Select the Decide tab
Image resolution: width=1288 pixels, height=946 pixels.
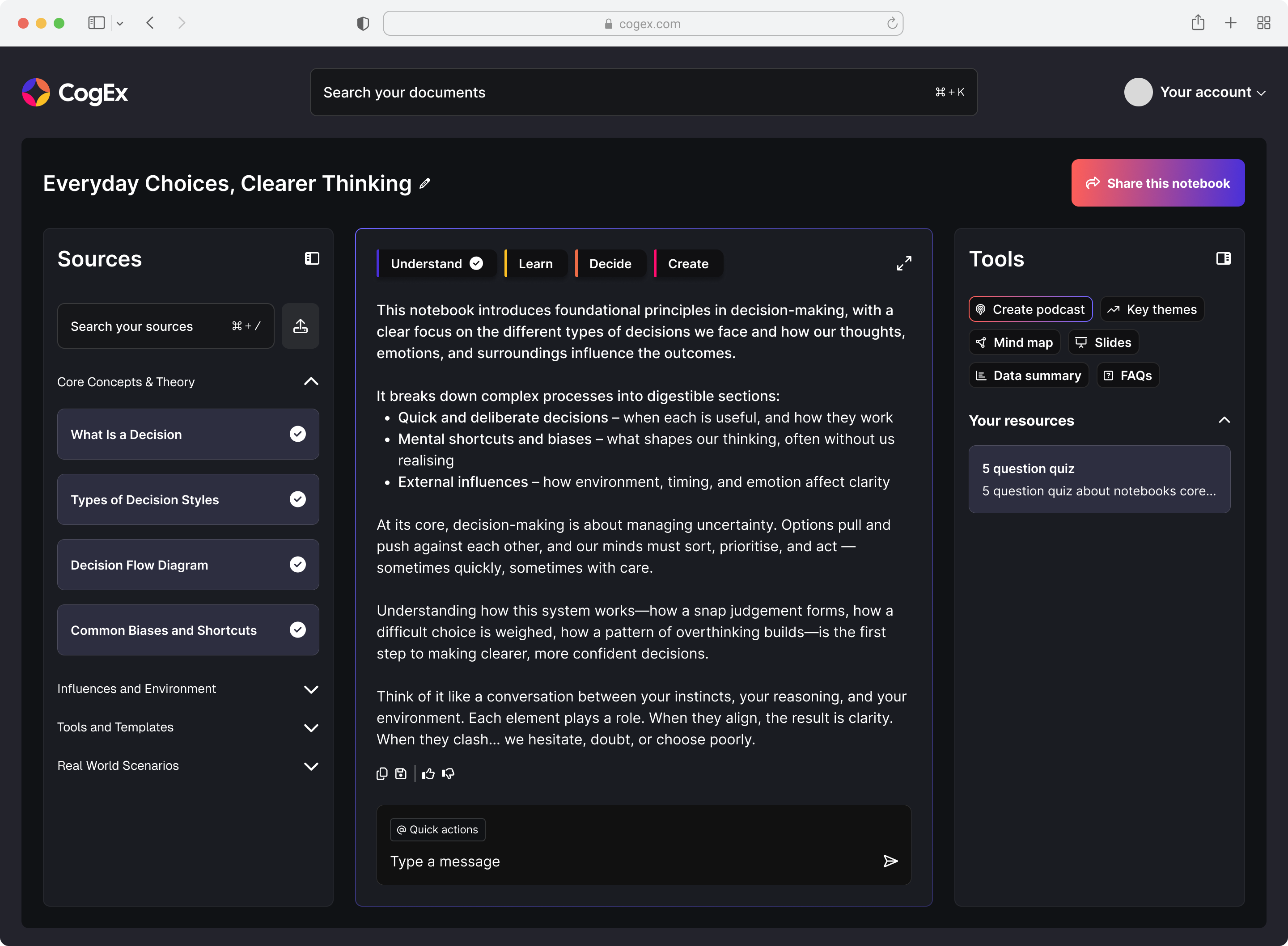tap(610, 263)
